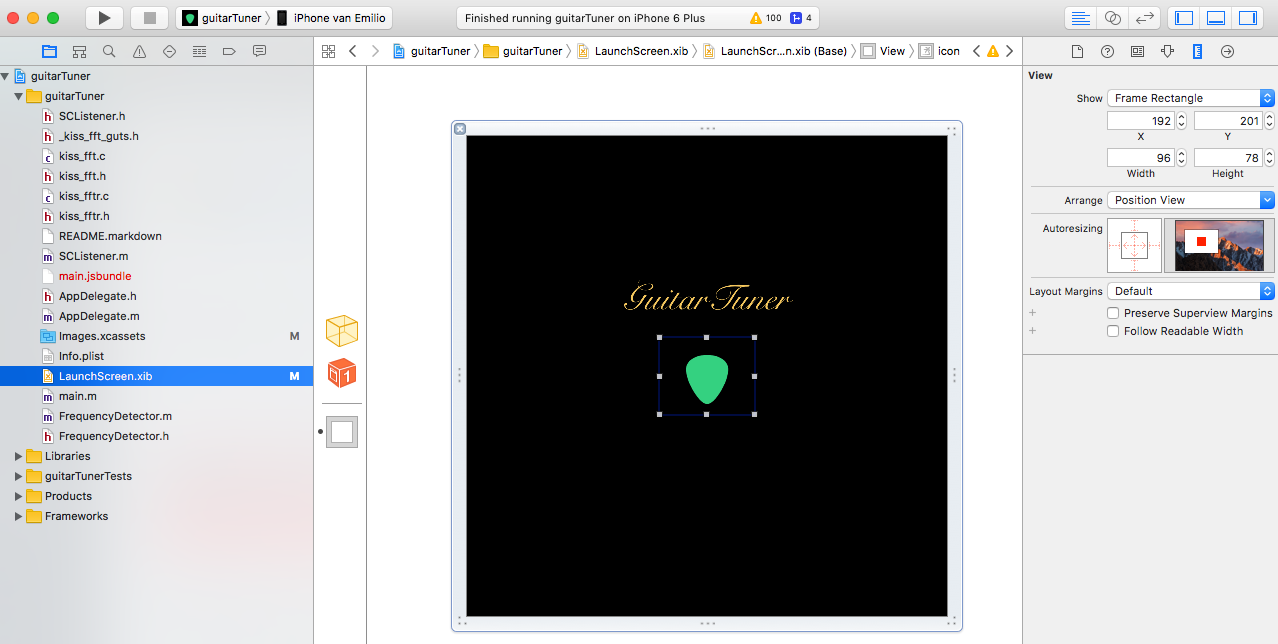Open the Arrange Position View dropdown
This screenshot has height=644, width=1278.
[1190, 200]
